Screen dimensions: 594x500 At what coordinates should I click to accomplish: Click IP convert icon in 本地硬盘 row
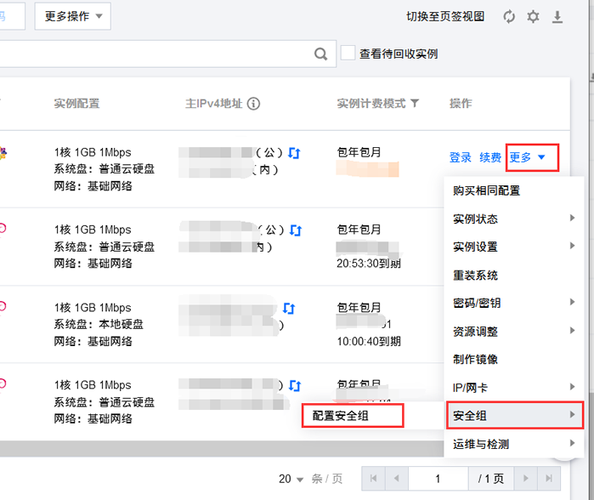point(289,308)
